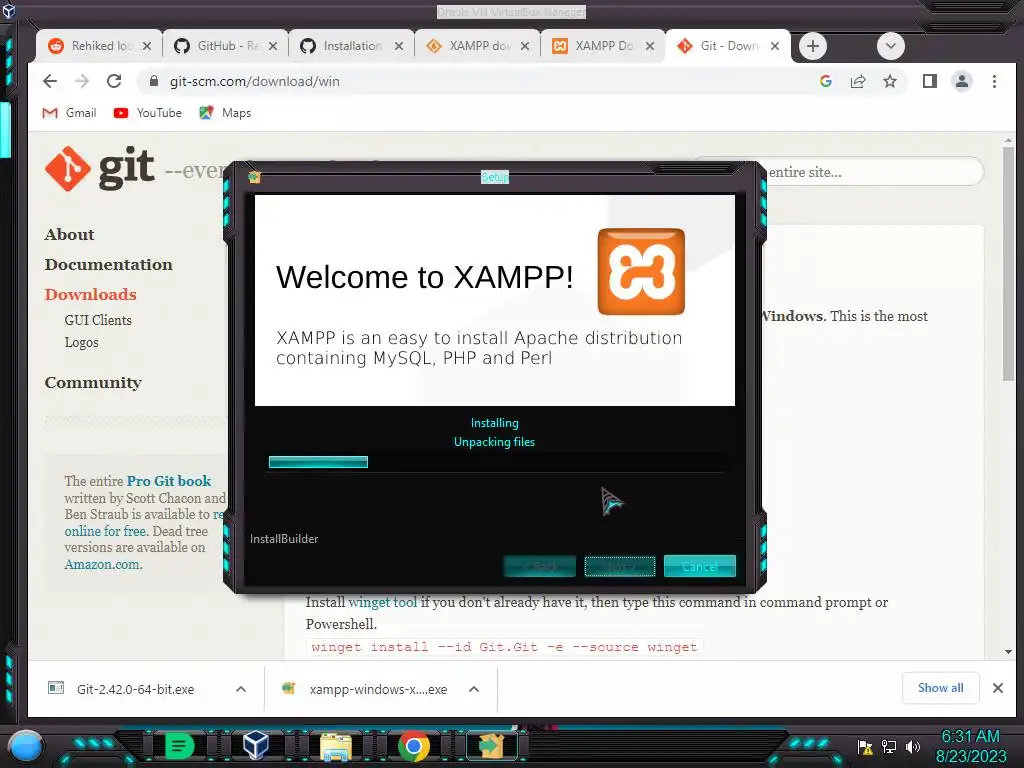Open the winget tool link
The image size is (1024, 768).
pos(383,602)
